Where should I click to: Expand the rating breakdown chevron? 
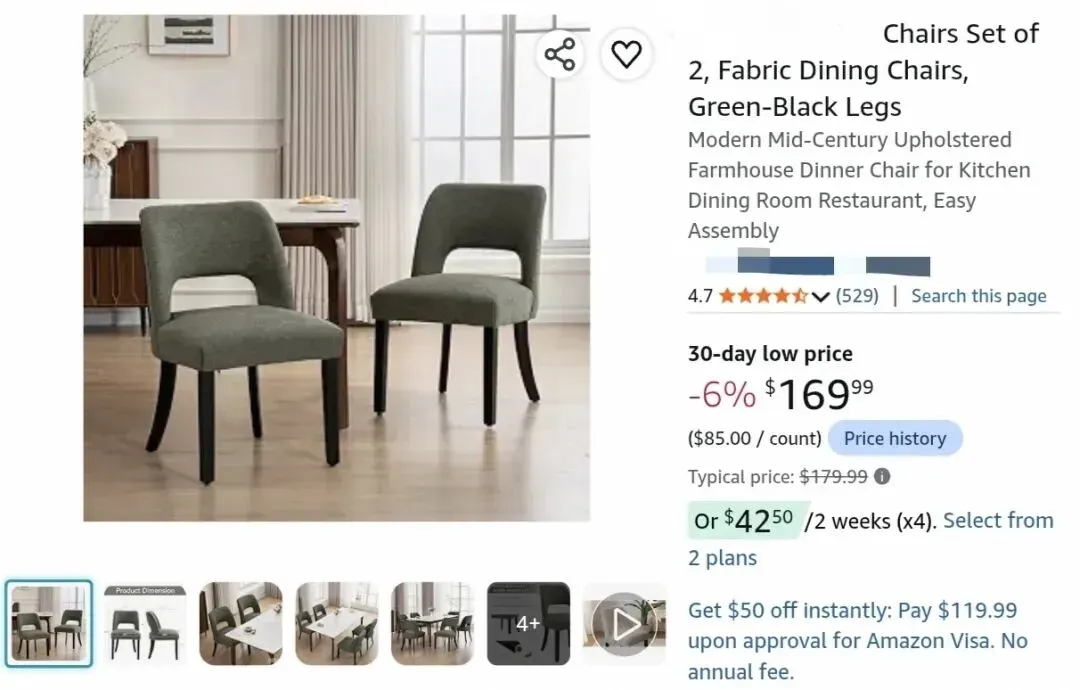click(x=820, y=297)
